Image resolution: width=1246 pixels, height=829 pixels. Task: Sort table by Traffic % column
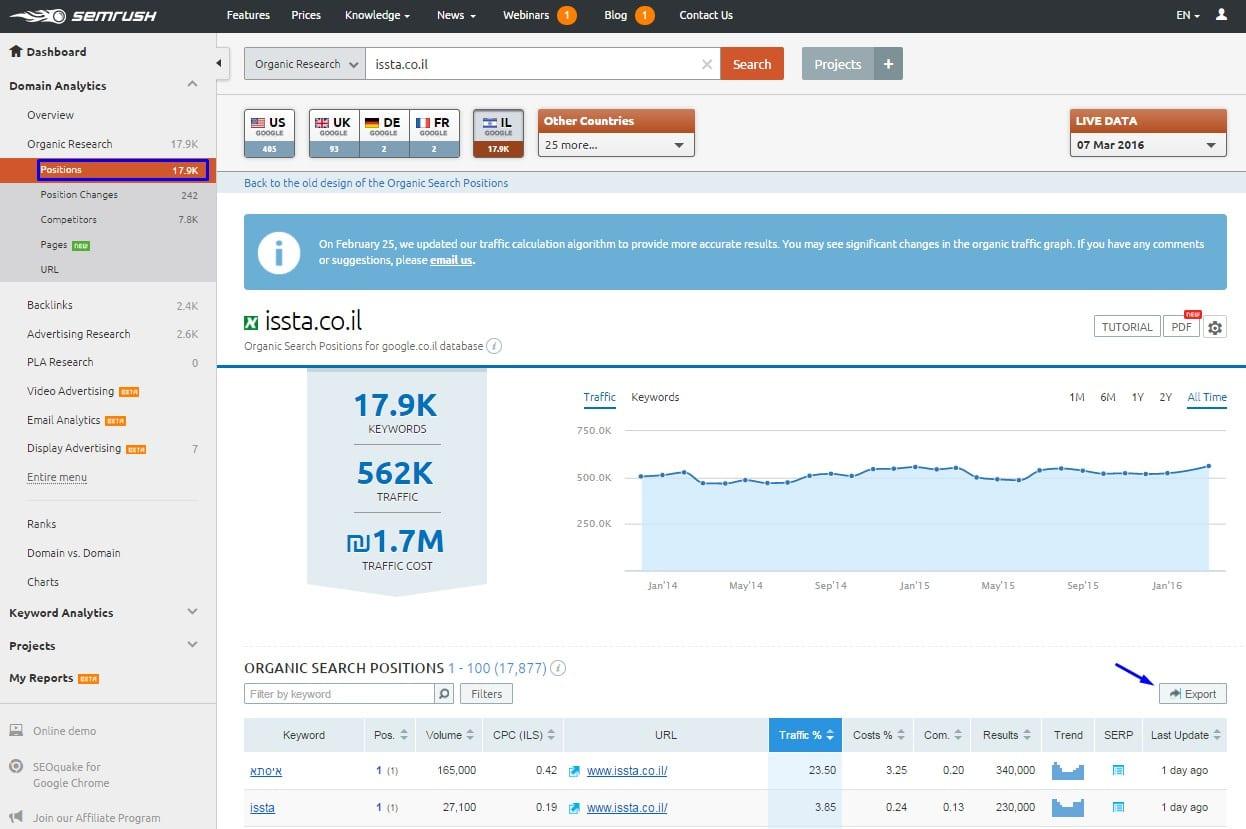[x=805, y=735]
